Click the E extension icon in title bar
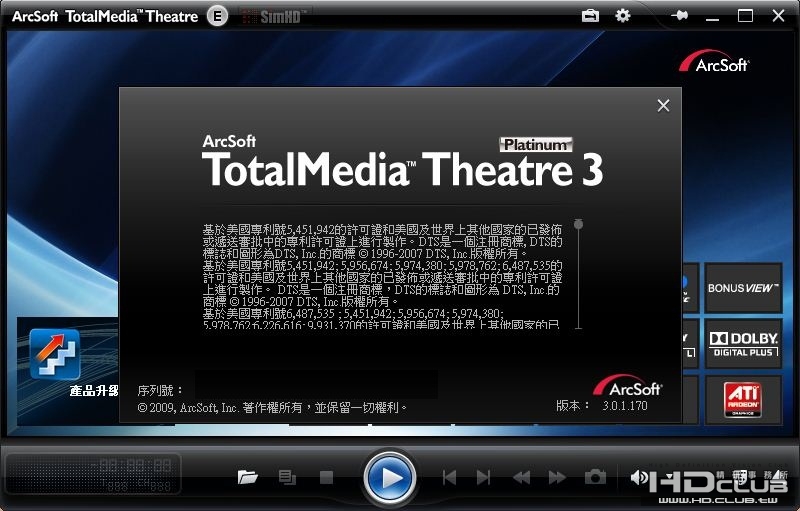Screen dimensions: 800x511 217,16
